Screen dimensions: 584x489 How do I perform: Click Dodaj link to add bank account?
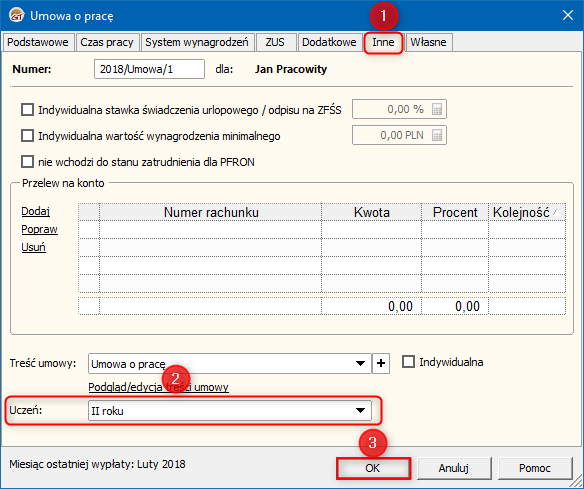pyautogui.click(x=35, y=211)
